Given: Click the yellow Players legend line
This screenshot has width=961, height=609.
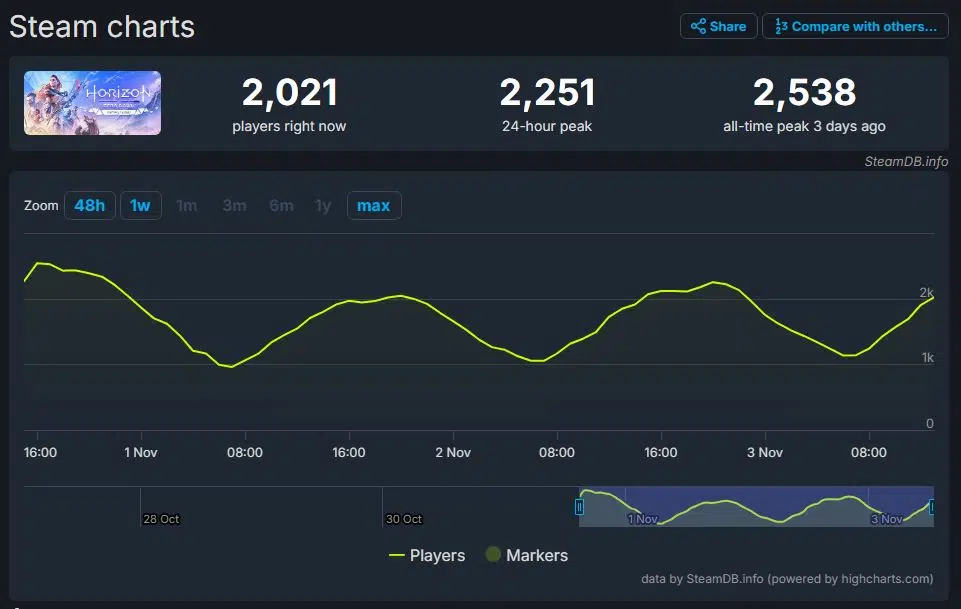Looking at the screenshot, I should 397,556.
